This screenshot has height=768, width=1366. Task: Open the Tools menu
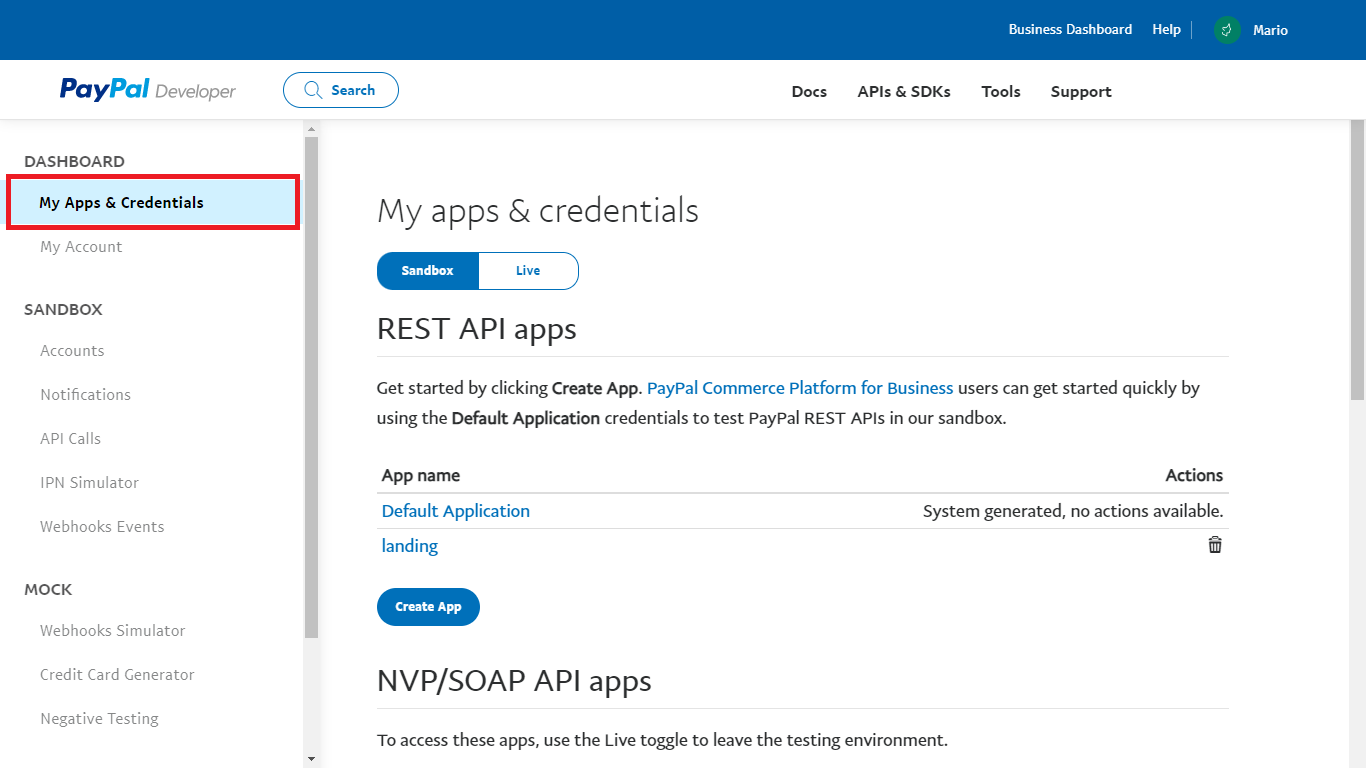click(x=1001, y=91)
